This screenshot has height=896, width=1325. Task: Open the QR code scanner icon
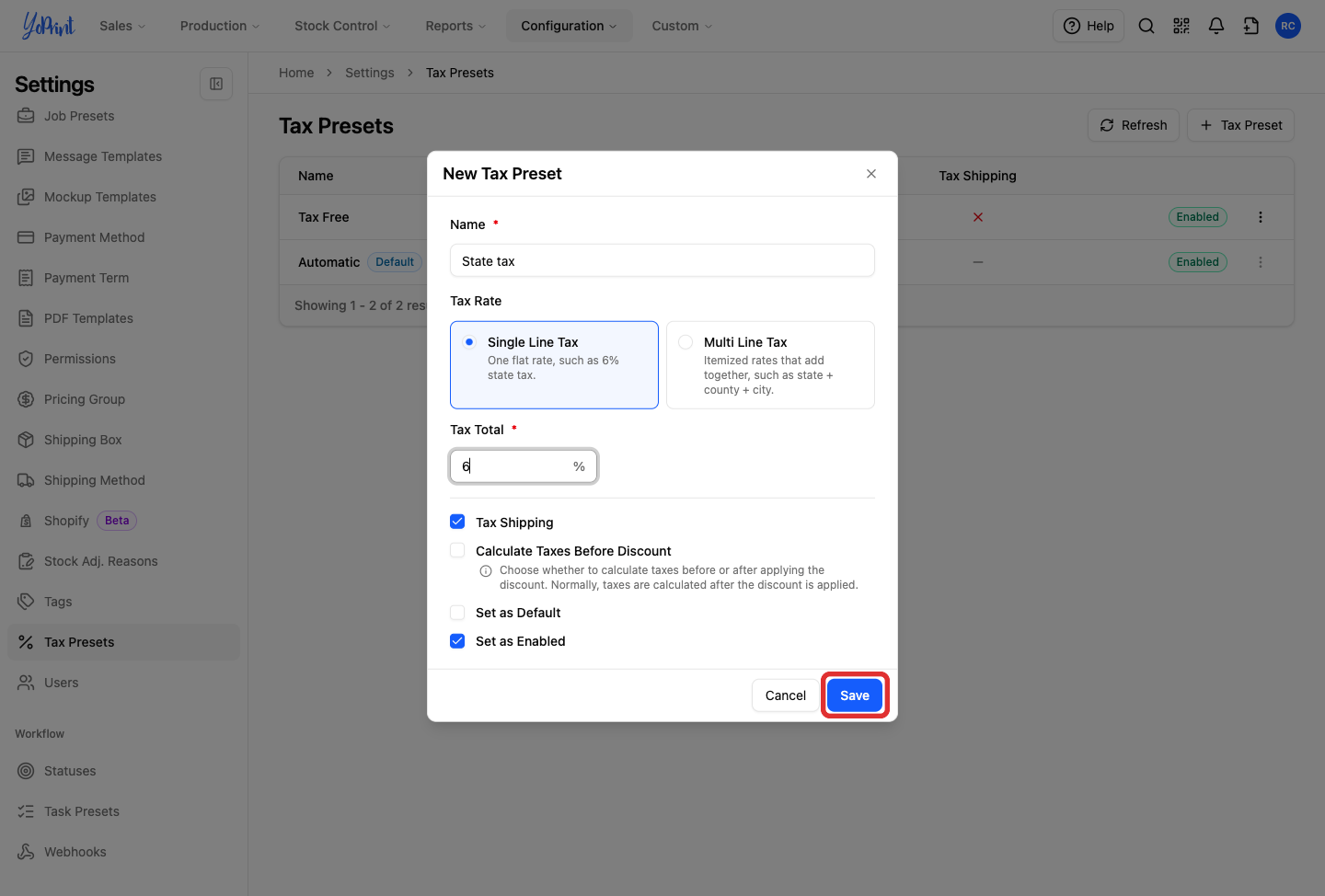click(1181, 26)
